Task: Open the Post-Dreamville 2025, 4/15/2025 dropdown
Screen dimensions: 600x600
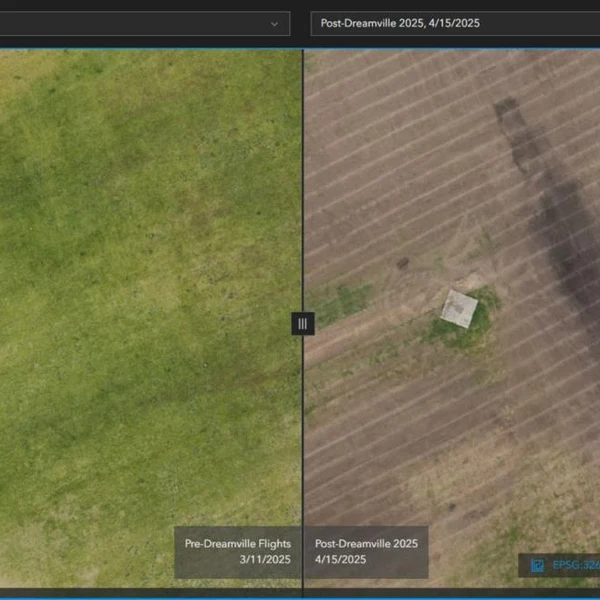Action: [x=455, y=23]
